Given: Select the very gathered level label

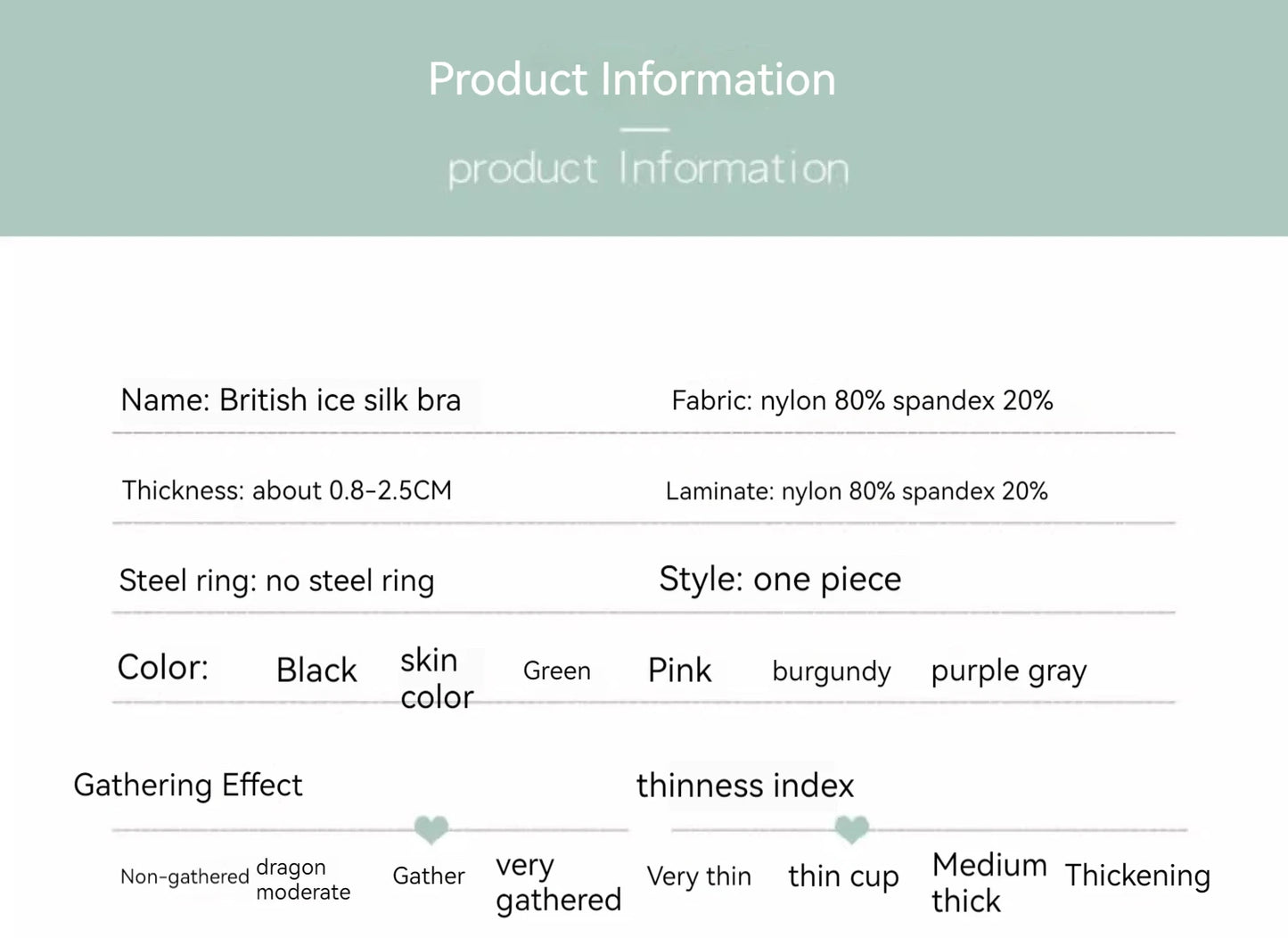Looking at the screenshot, I should [558, 883].
